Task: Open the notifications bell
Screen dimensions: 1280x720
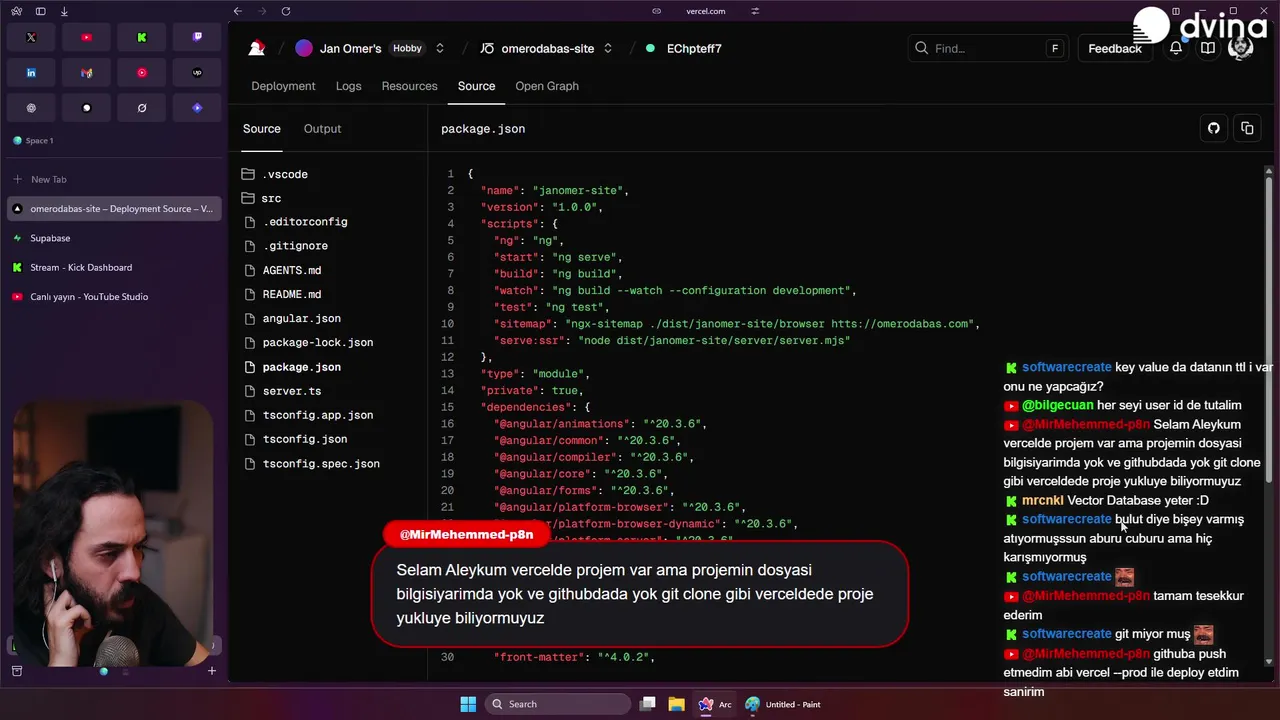Action: [1176, 48]
